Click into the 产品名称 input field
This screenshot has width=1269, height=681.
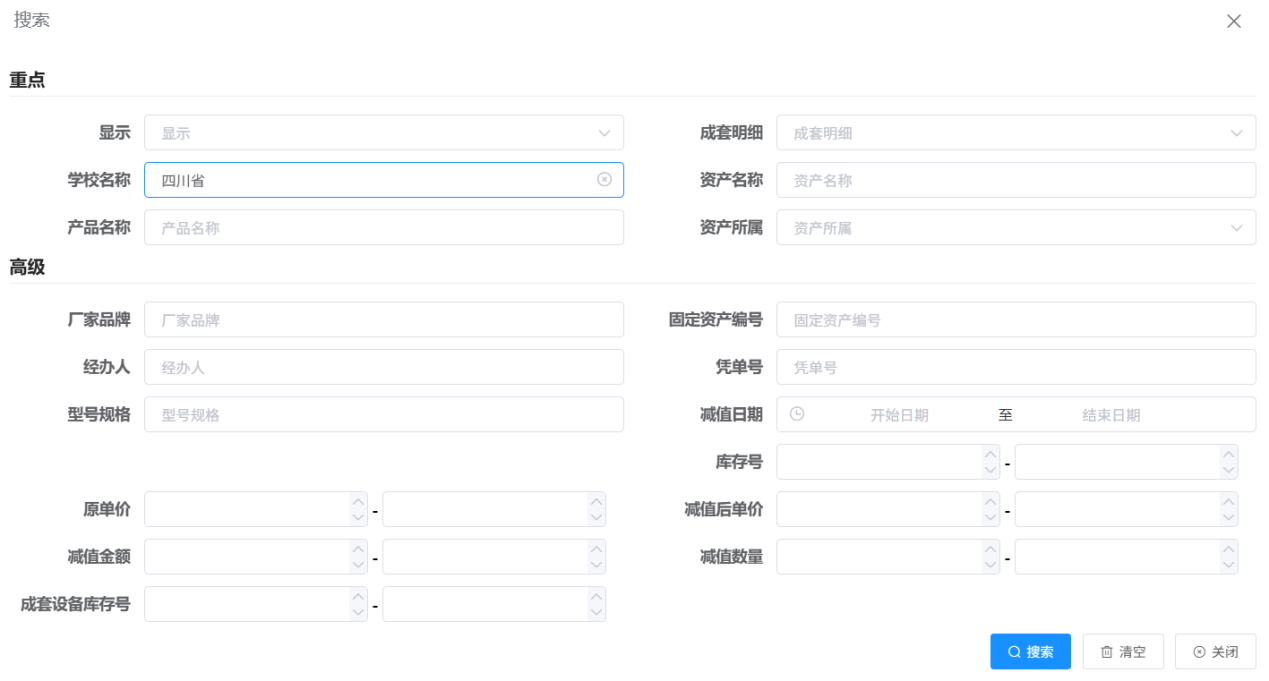383,228
